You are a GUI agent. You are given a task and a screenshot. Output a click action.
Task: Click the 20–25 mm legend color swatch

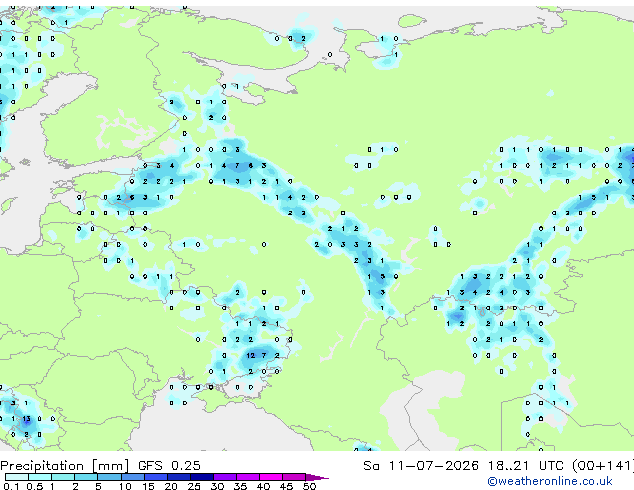pos(178,477)
